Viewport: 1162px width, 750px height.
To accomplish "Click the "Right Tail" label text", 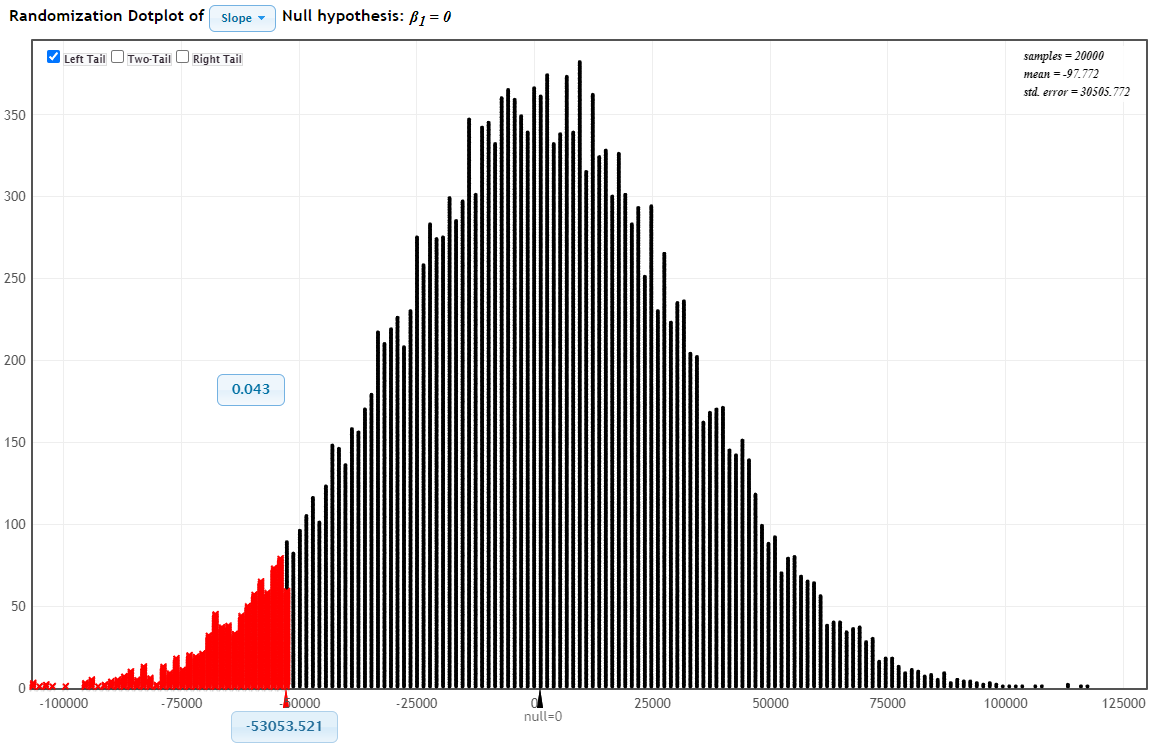I will [x=217, y=59].
